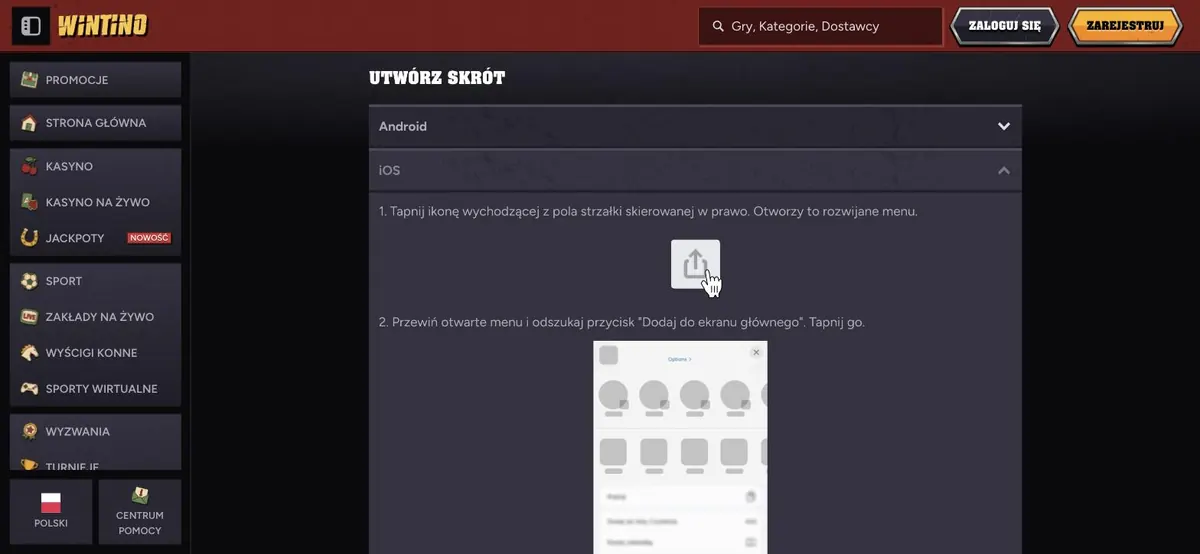Expand the Android accordion section

coord(695,127)
